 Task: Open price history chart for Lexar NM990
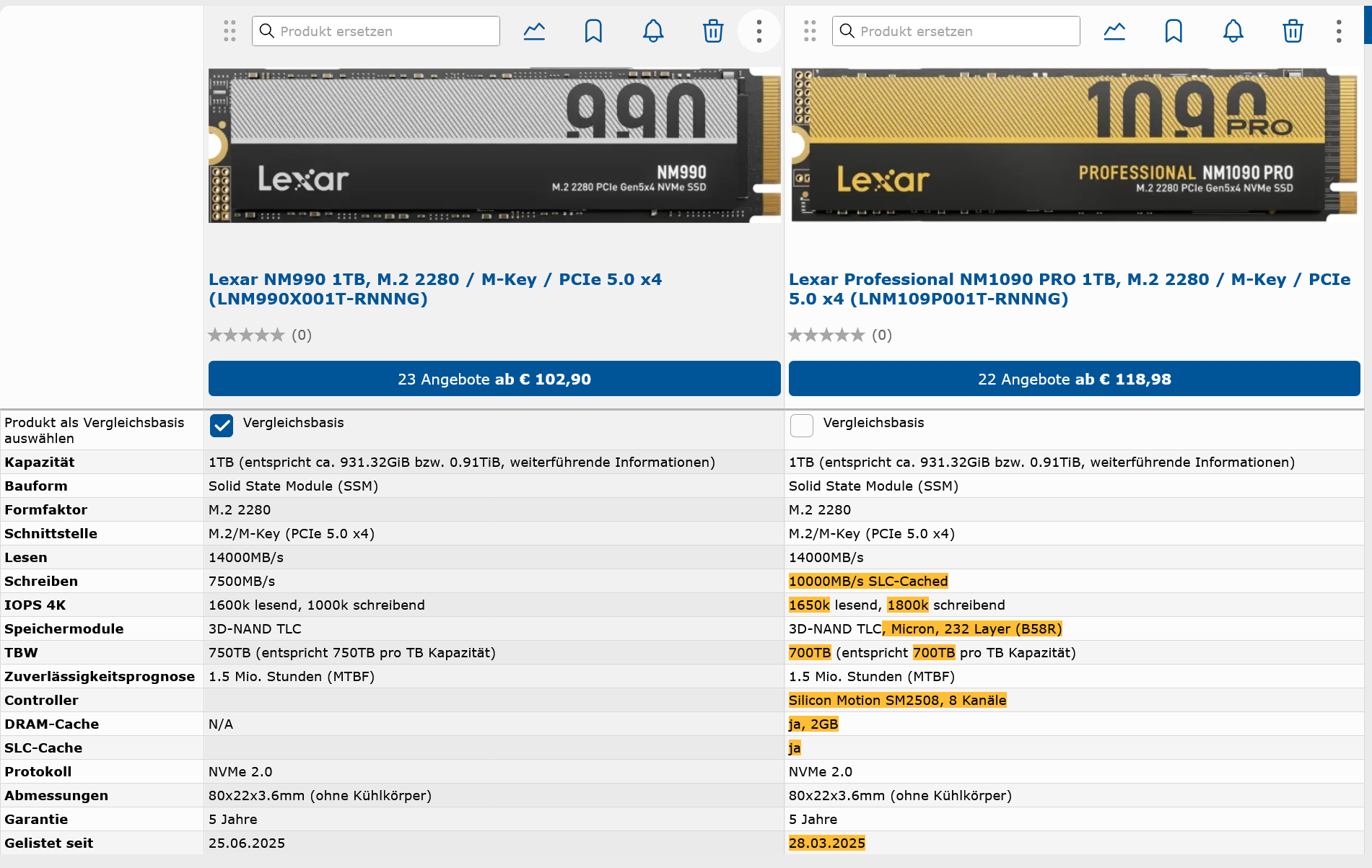[x=534, y=31]
